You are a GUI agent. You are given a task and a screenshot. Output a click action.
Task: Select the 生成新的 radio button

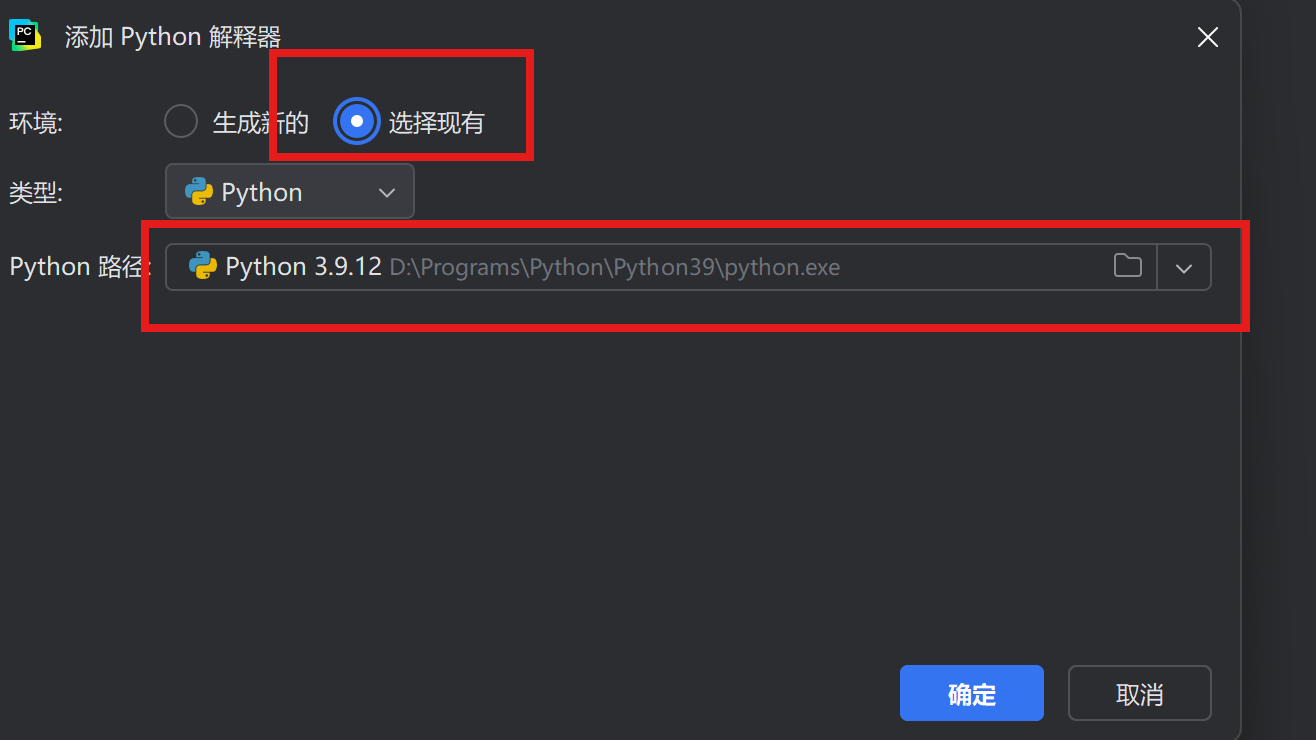point(181,122)
